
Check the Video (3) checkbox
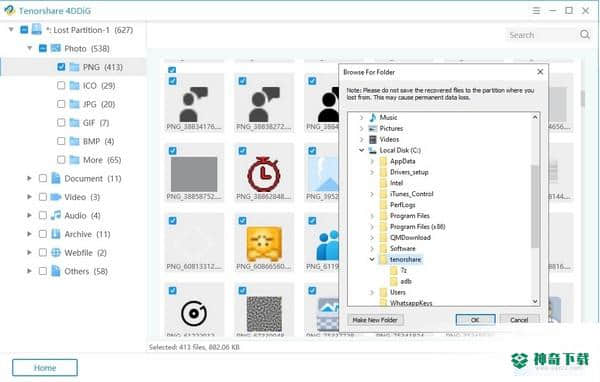point(42,197)
